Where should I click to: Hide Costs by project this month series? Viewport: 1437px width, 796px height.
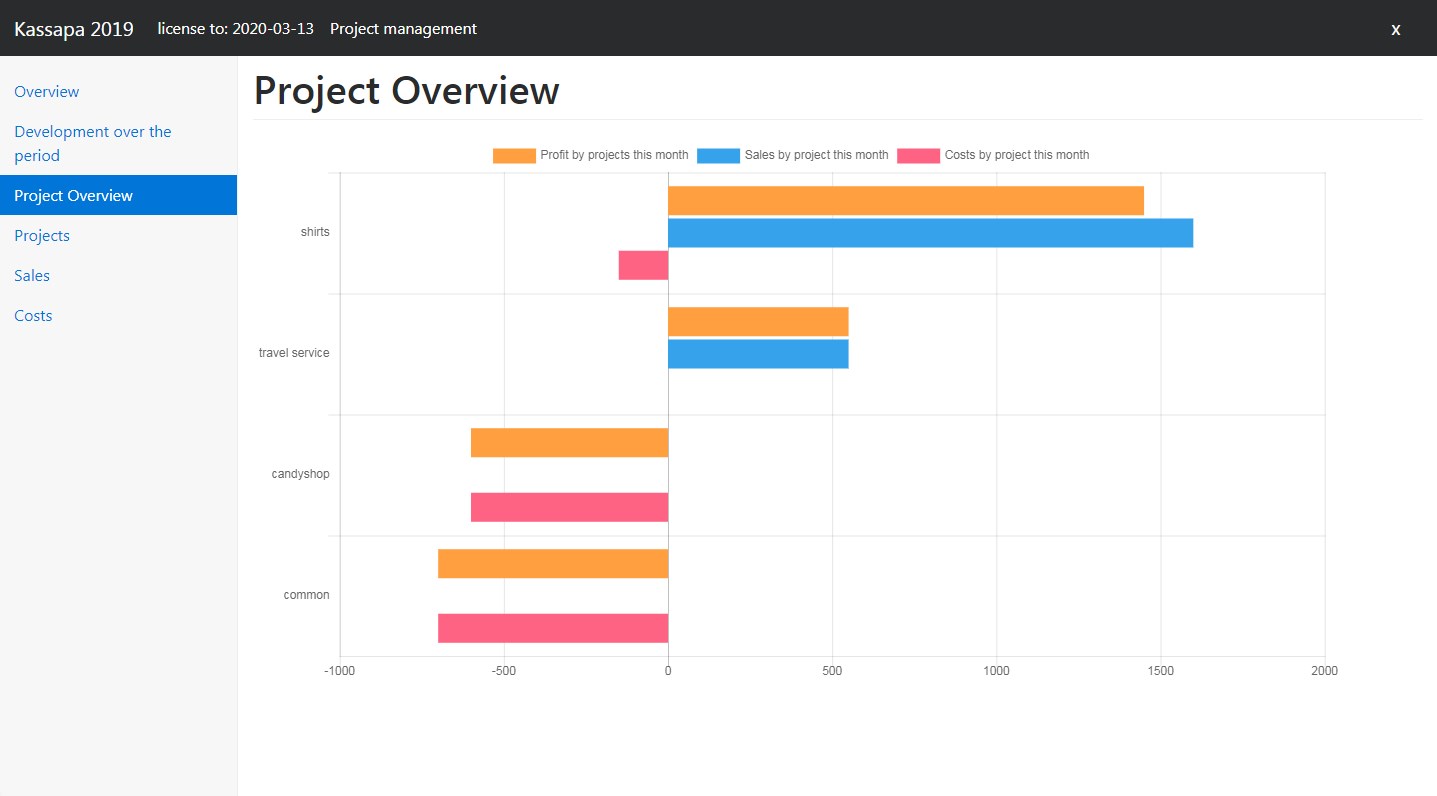click(1016, 155)
